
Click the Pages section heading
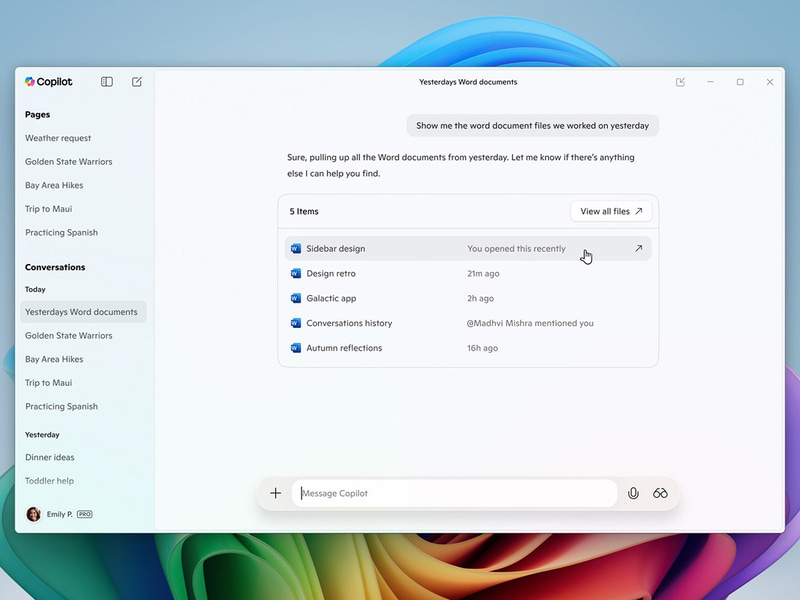tap(37, 114)
